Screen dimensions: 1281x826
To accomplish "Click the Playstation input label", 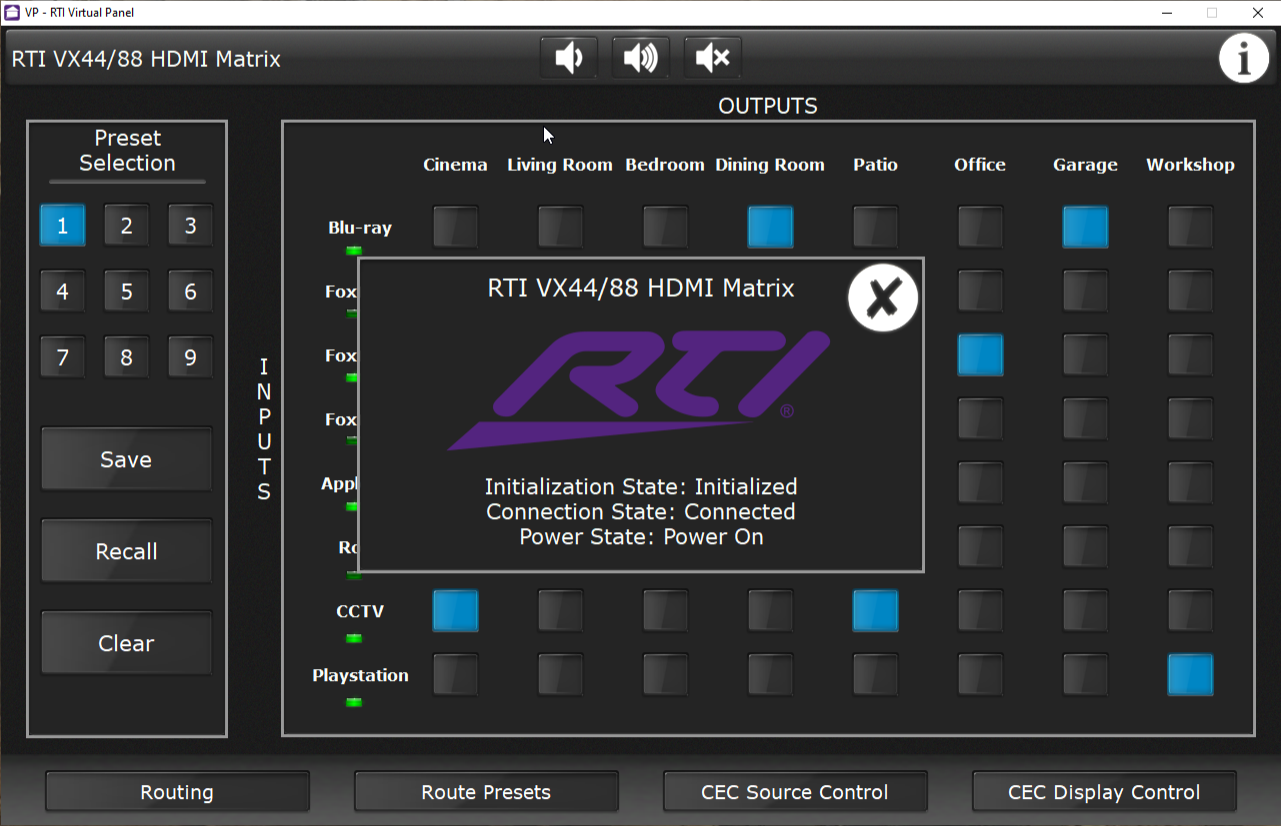I will [x=360, y=675].
